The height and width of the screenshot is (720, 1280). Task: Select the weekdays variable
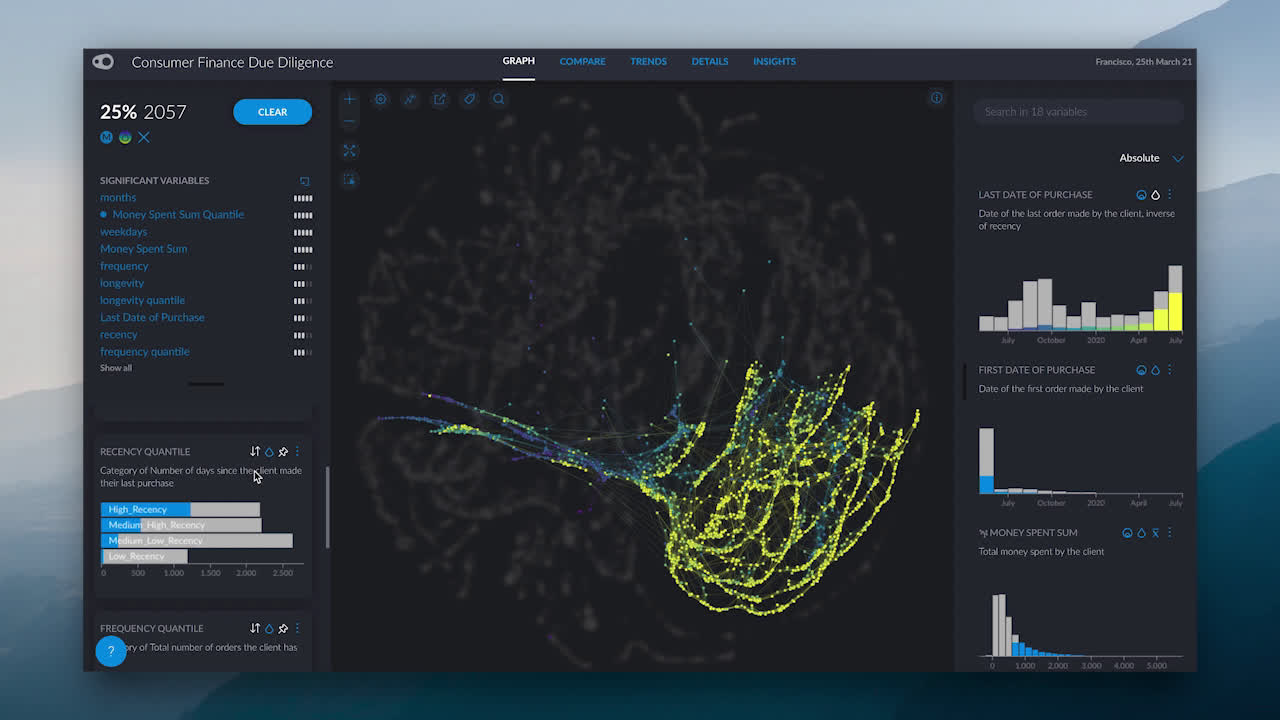(x=123, y=231)
